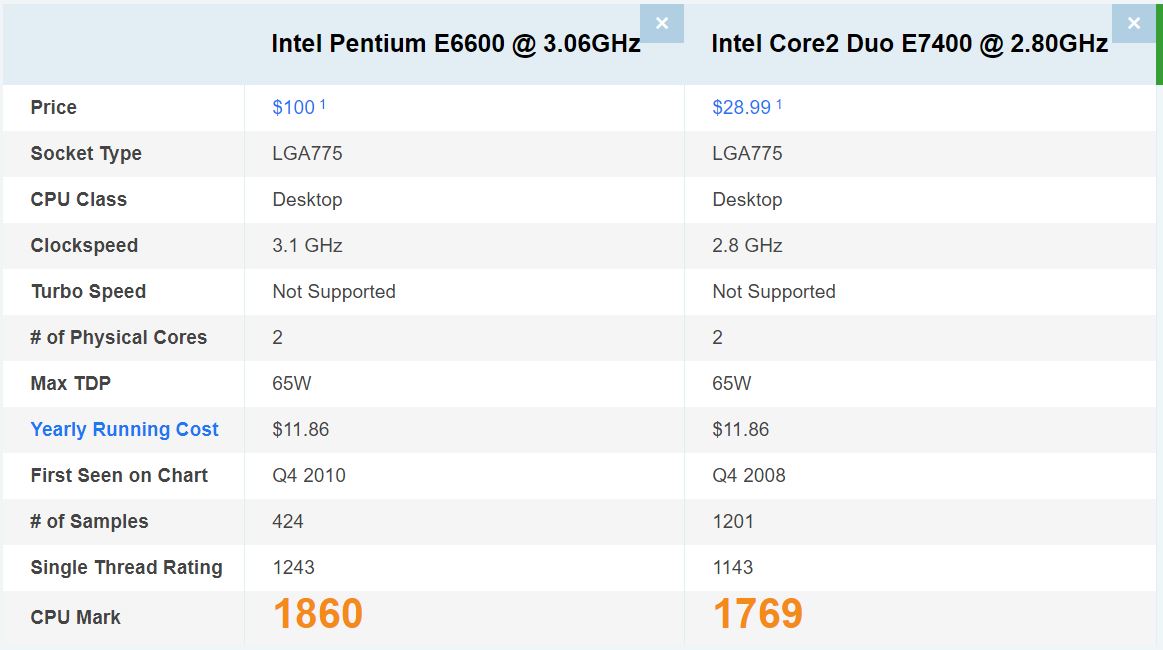Select the CPU Class row label
The image size is (1163, 650).
pos(79,200)
